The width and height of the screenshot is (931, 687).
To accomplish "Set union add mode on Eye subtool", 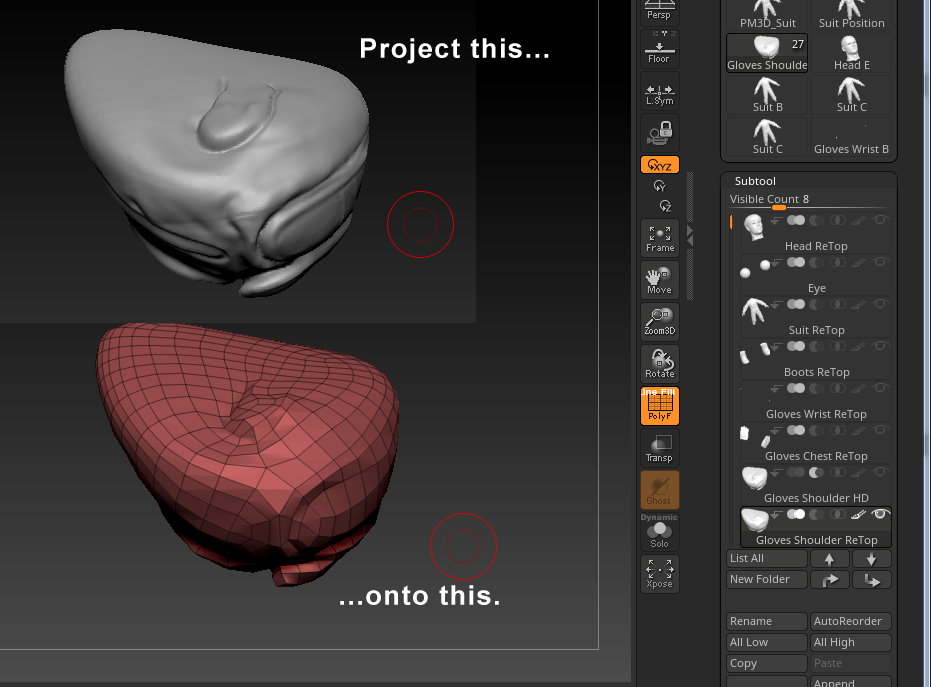I will click(796, 262).
